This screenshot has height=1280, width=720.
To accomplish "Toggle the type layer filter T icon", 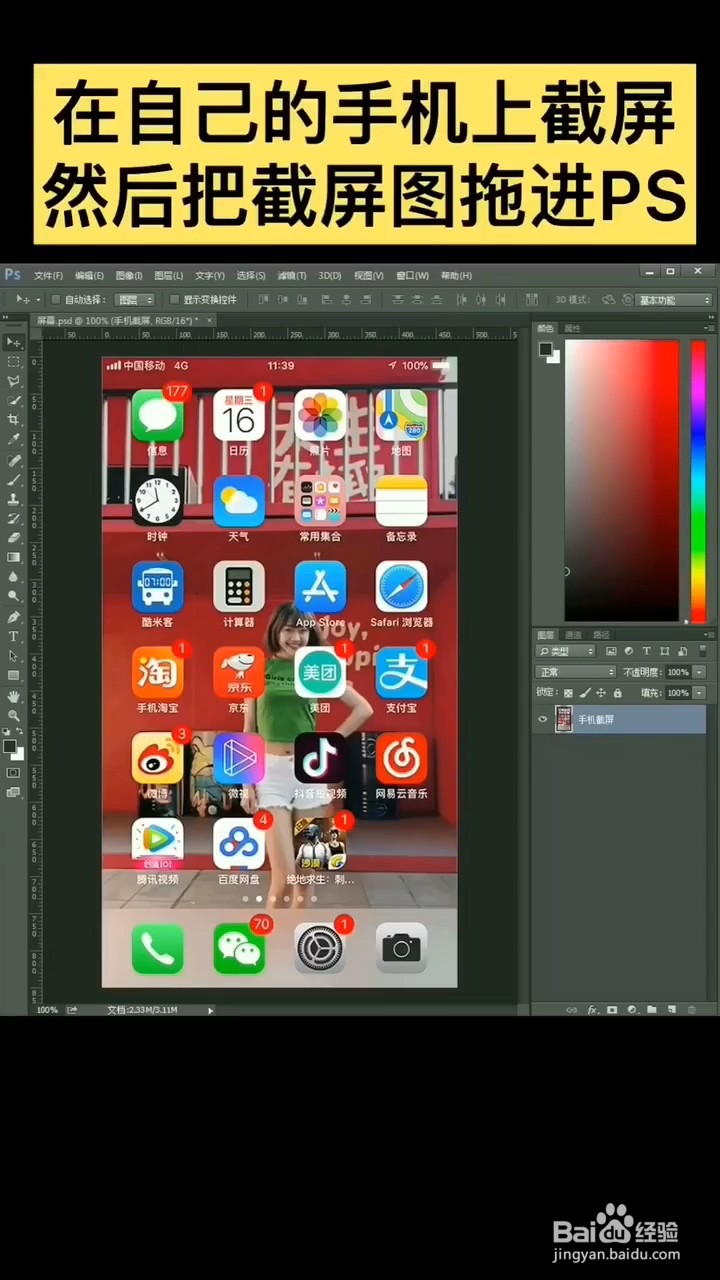I will click(x=646, y=651).
